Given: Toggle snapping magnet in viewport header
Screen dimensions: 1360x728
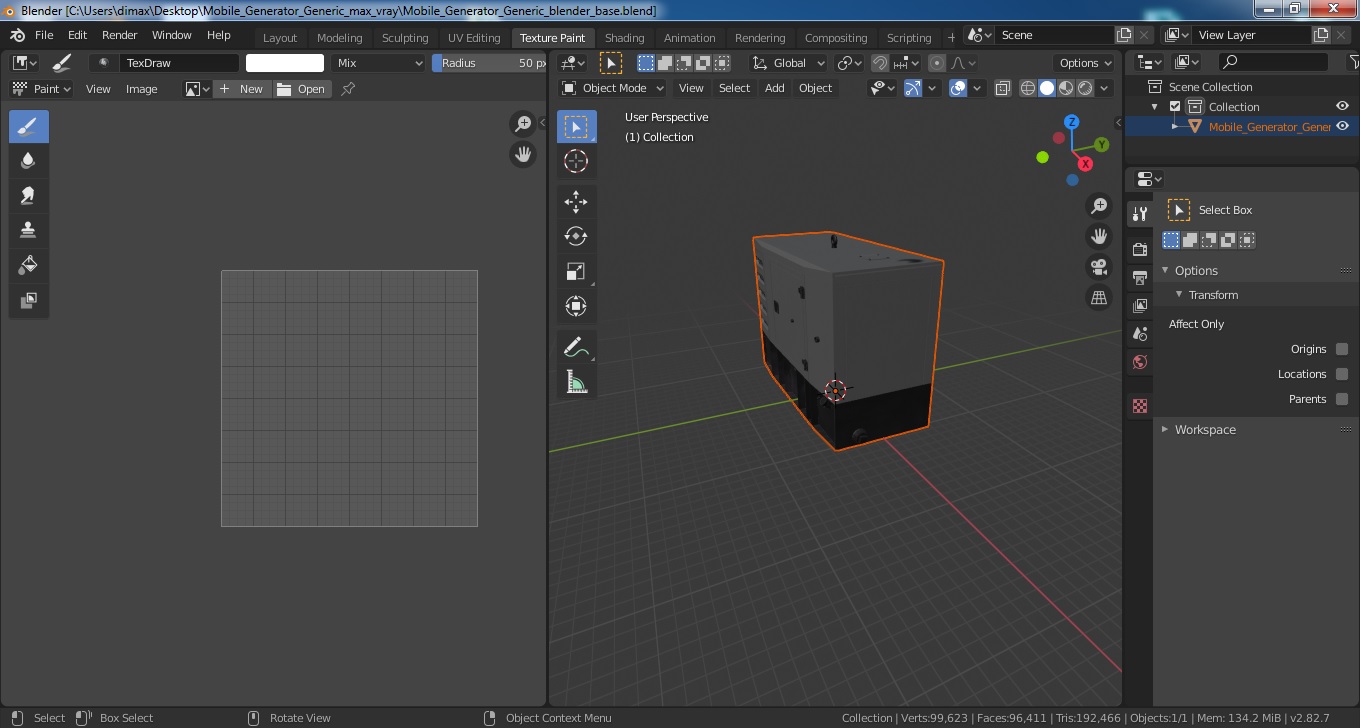Looking at the screenshot, I should (x=879, y=63).
